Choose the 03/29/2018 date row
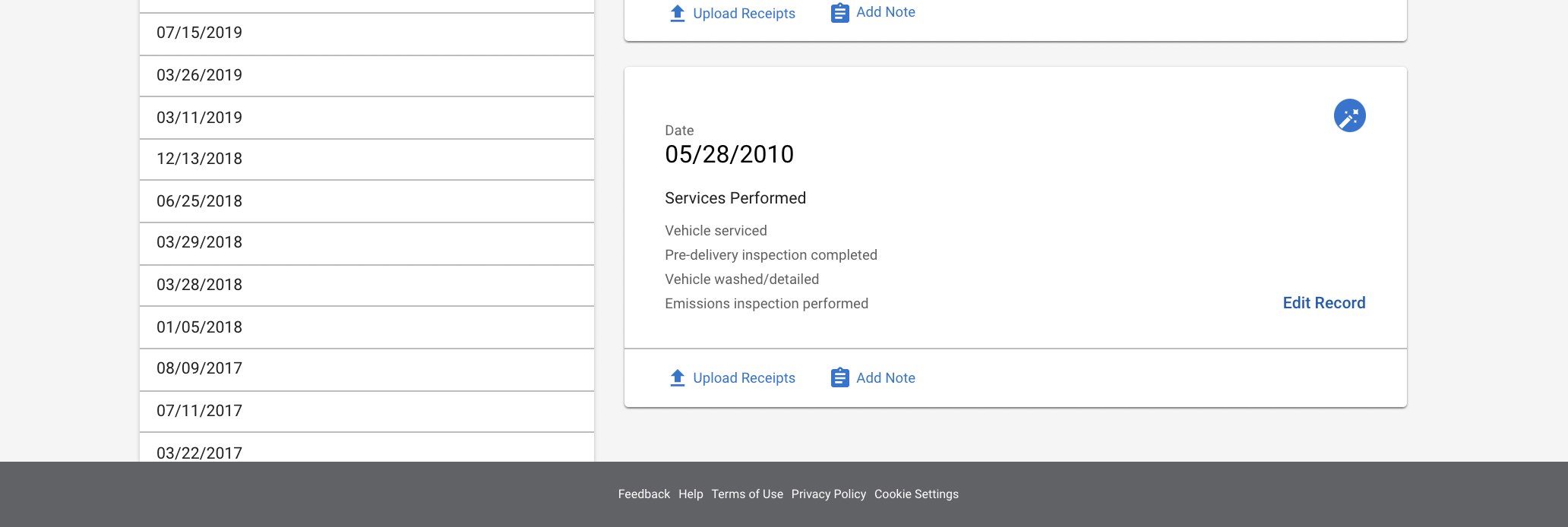The width and height of the screenshot is (1568, 527). [367, 243]
